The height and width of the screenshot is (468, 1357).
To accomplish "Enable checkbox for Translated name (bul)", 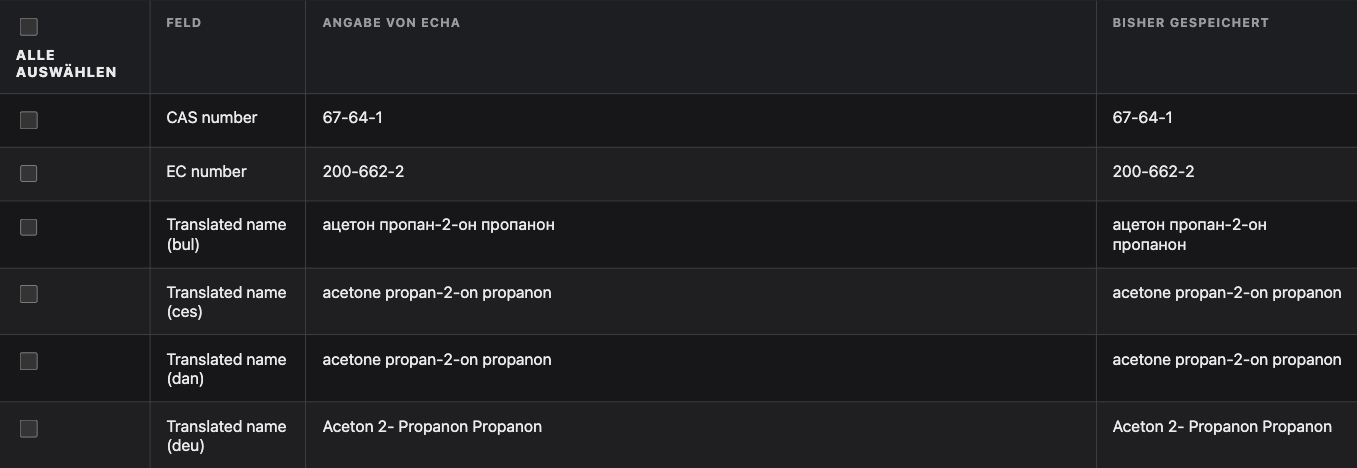I will tap(29, 227).
